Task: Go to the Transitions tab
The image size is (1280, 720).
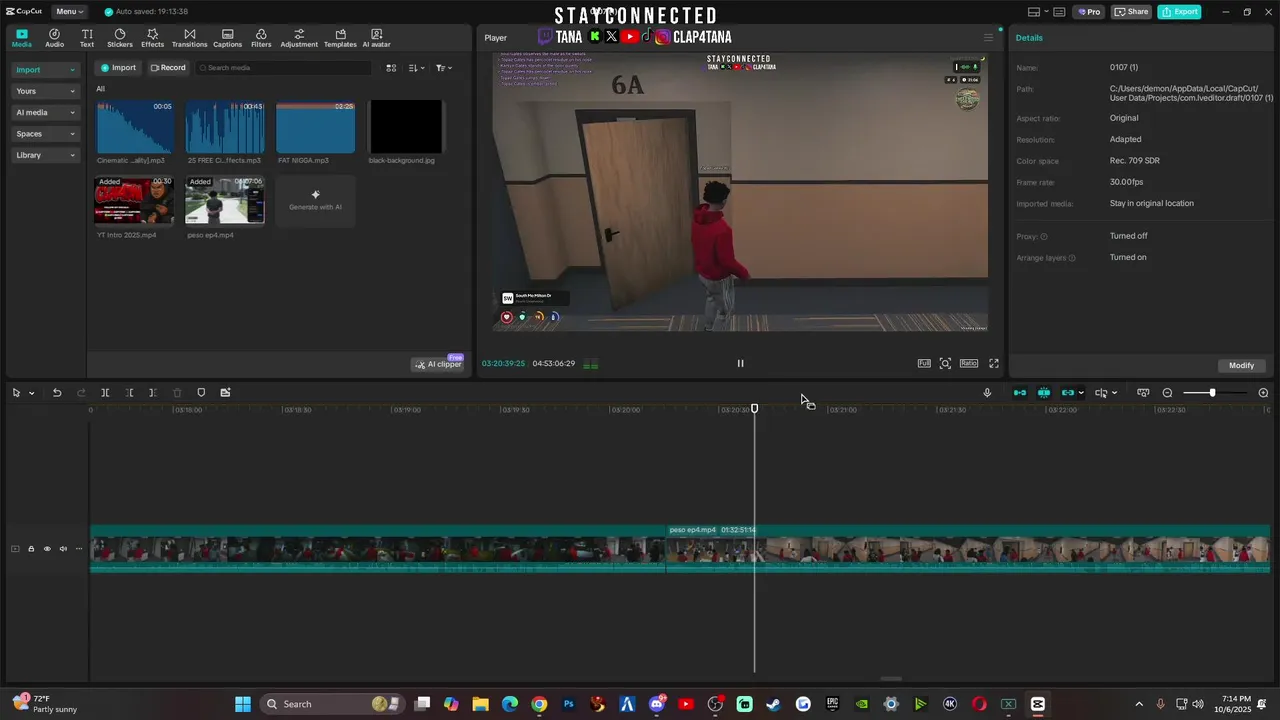Action: [x=189, y=38]
